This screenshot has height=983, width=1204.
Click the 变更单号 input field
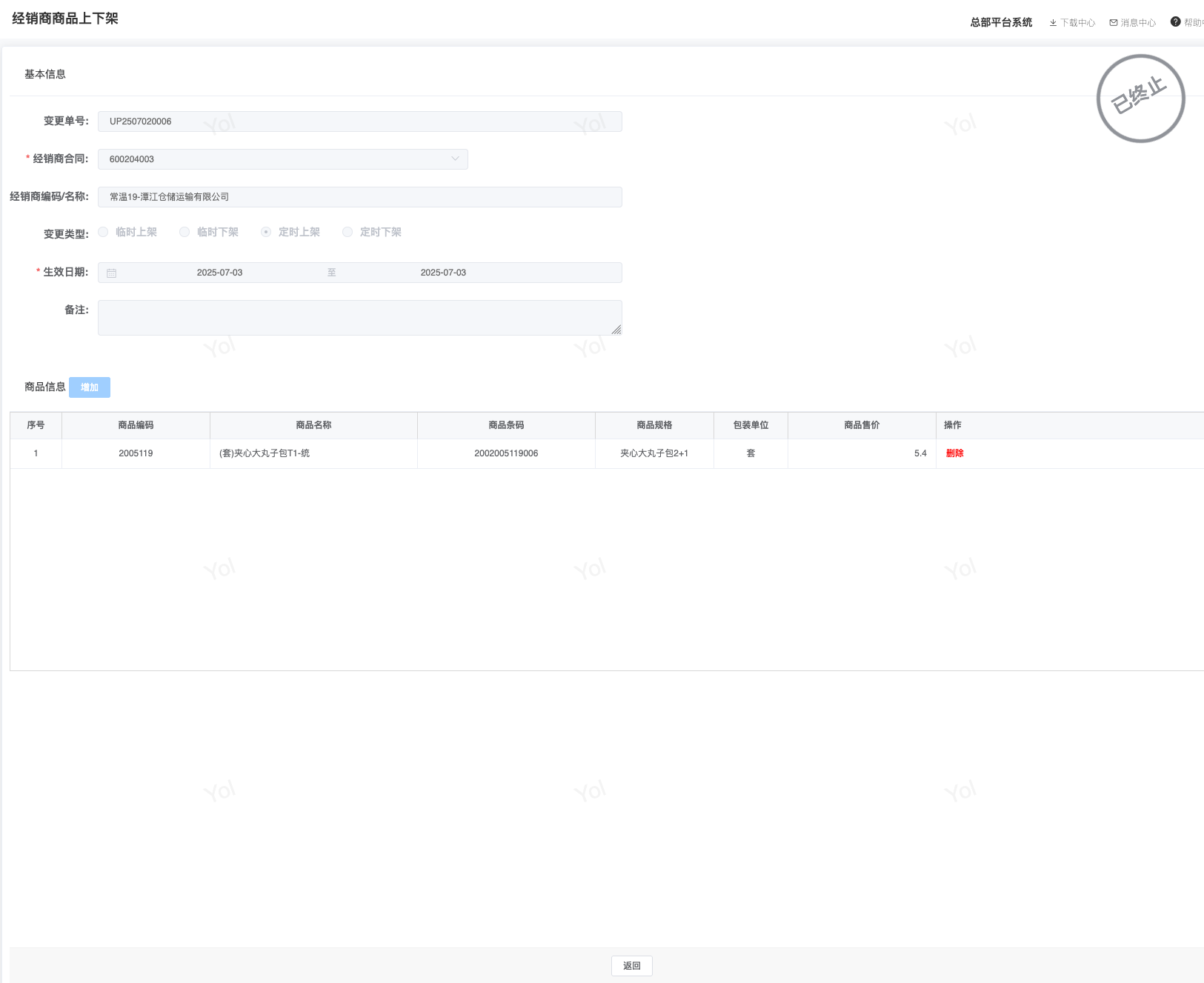coord(360,121)
